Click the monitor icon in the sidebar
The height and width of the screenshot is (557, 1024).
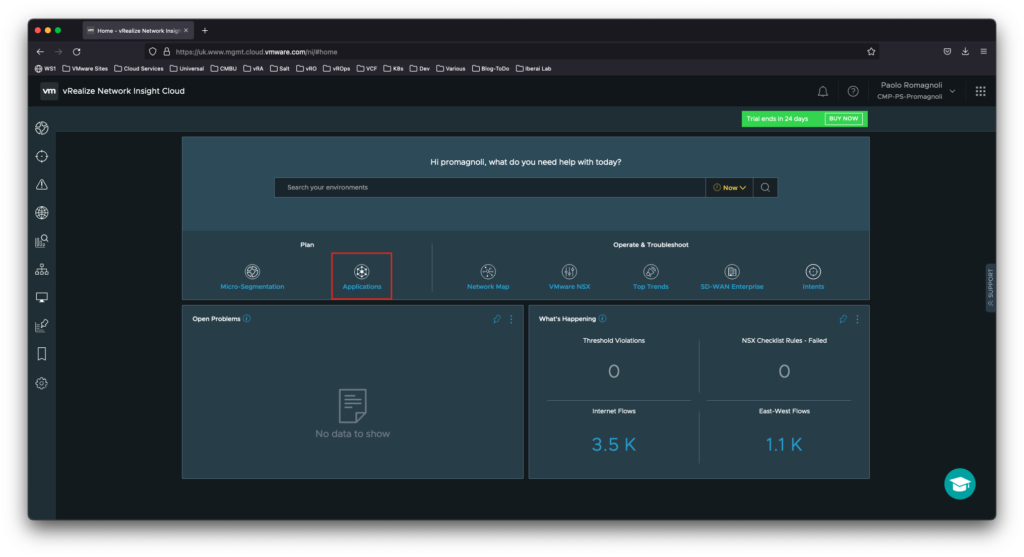pyautogui.click(x=42, y=298)
